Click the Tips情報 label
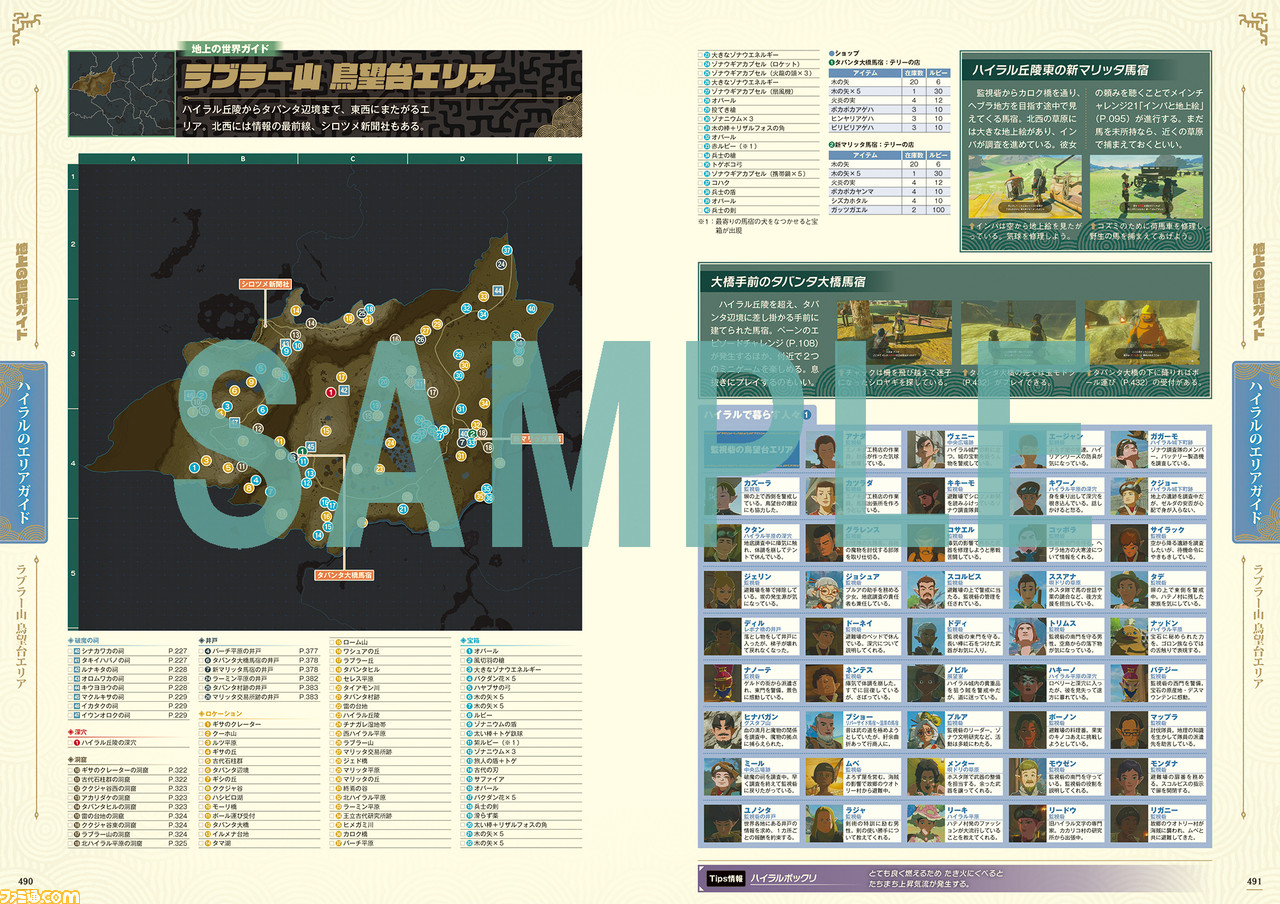 pos(725,880)
